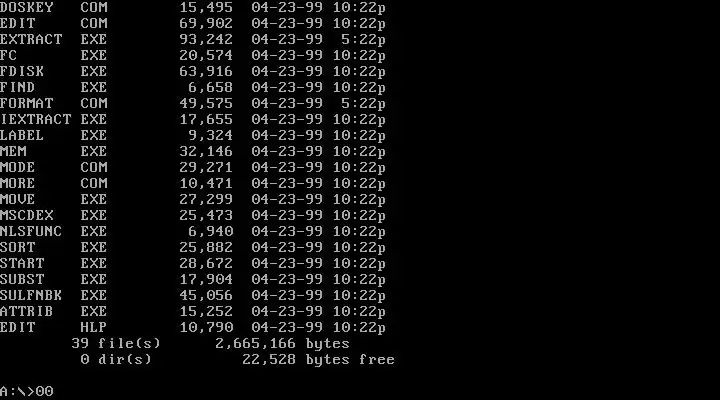Click the MEM EXE entry
Image resolution: width=720 pixels, height=400 pixels.
pos(193,152)
